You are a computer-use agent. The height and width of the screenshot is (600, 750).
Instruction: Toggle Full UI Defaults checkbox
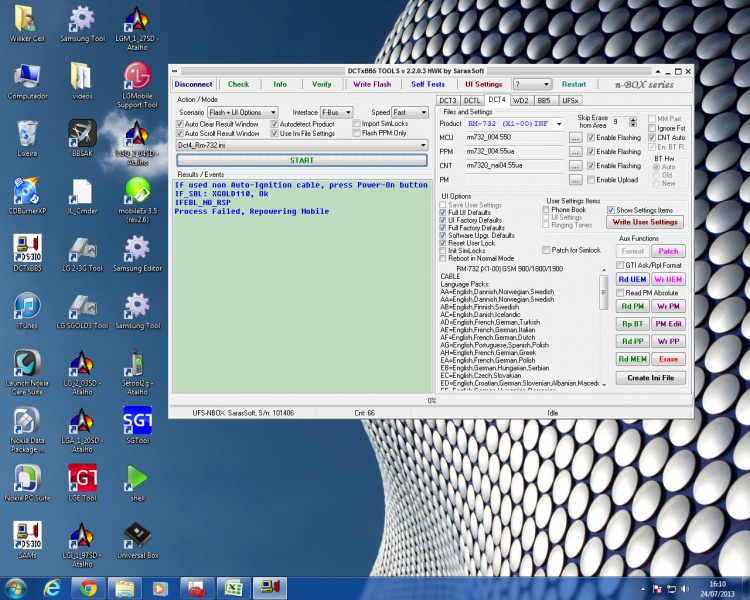click(x=442, y=212)
